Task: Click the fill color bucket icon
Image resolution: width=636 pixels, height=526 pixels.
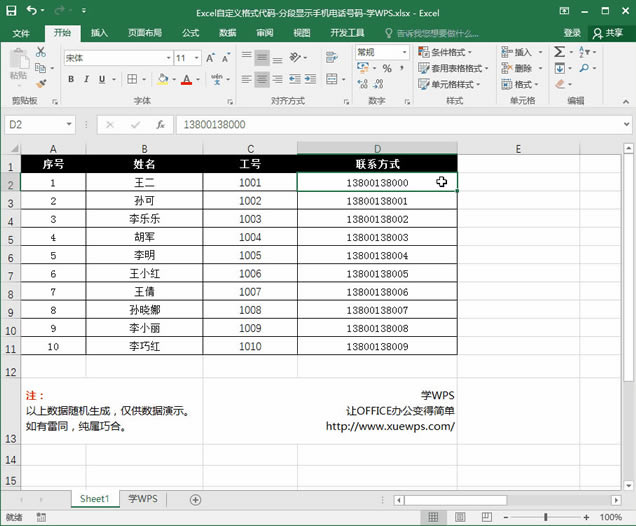Action: pos(163,78)
